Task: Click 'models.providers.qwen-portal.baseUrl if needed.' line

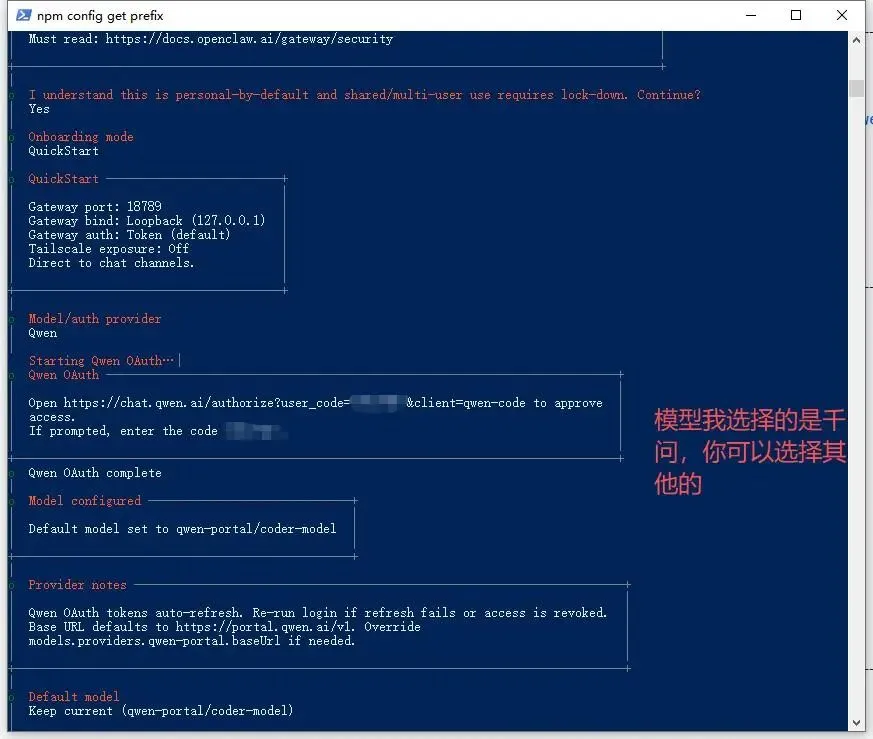Action: click(192, 641)
